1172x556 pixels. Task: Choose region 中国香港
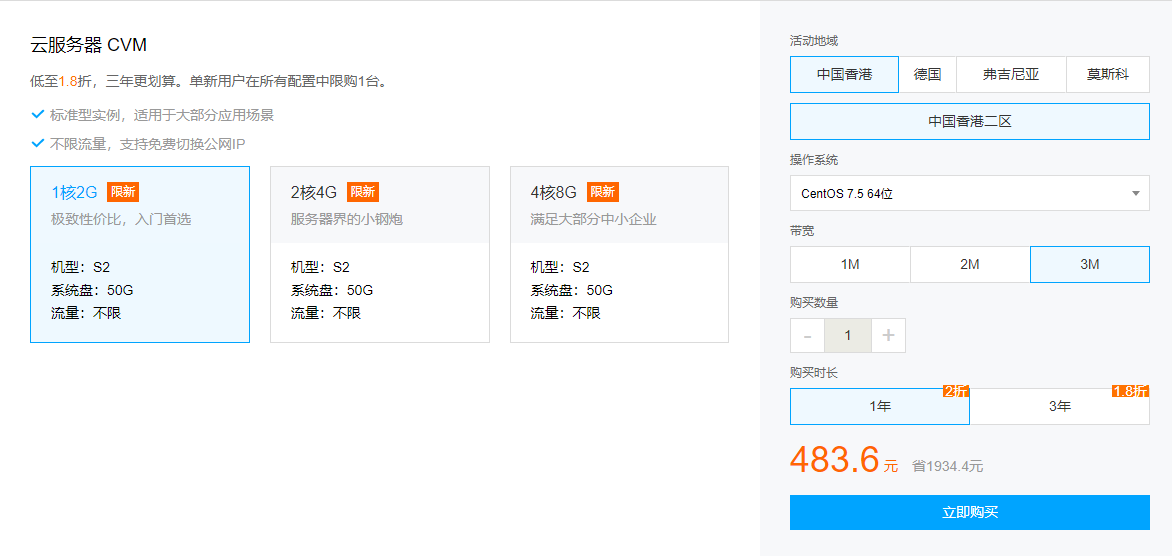point(845,75)
